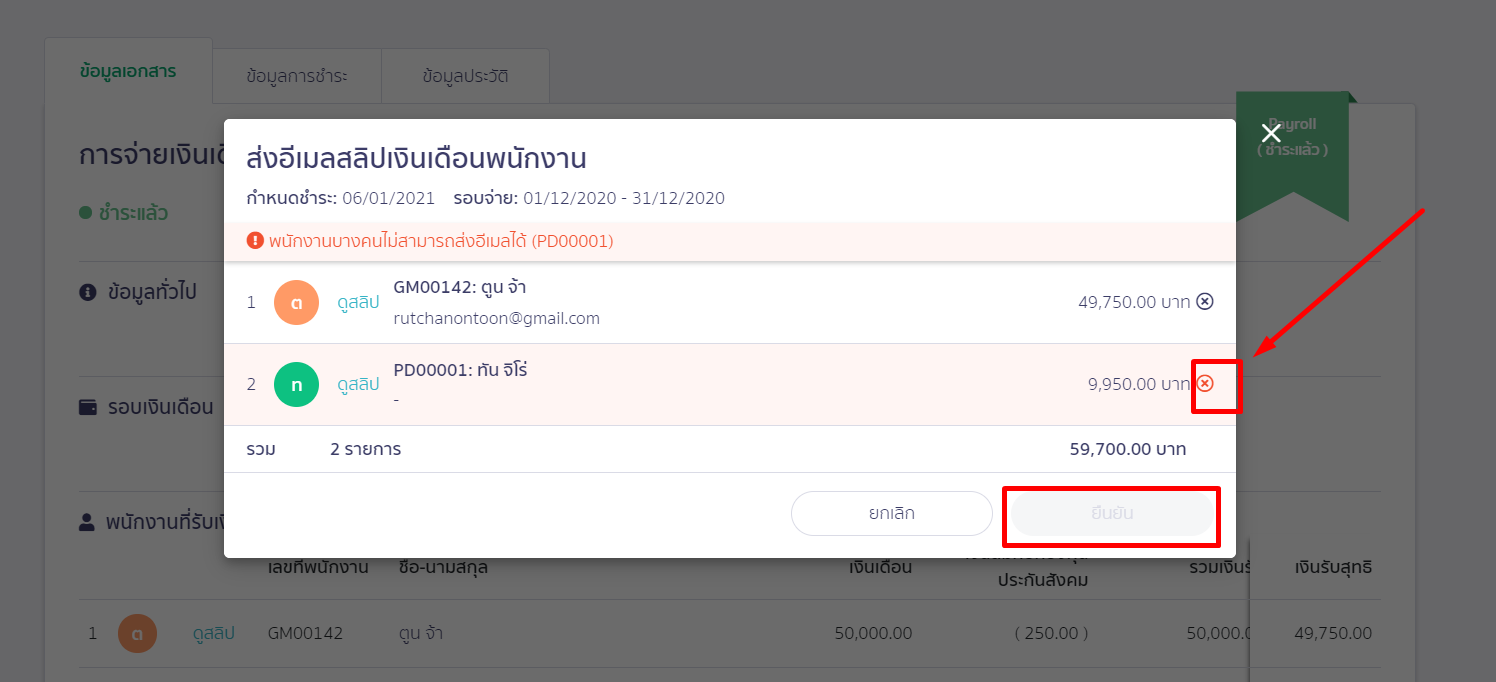Open ดูสลิป link for PD00001 in dialog
Viewport: 1496px width, 682px height.
pyautogui.click(x=358, y=384)
